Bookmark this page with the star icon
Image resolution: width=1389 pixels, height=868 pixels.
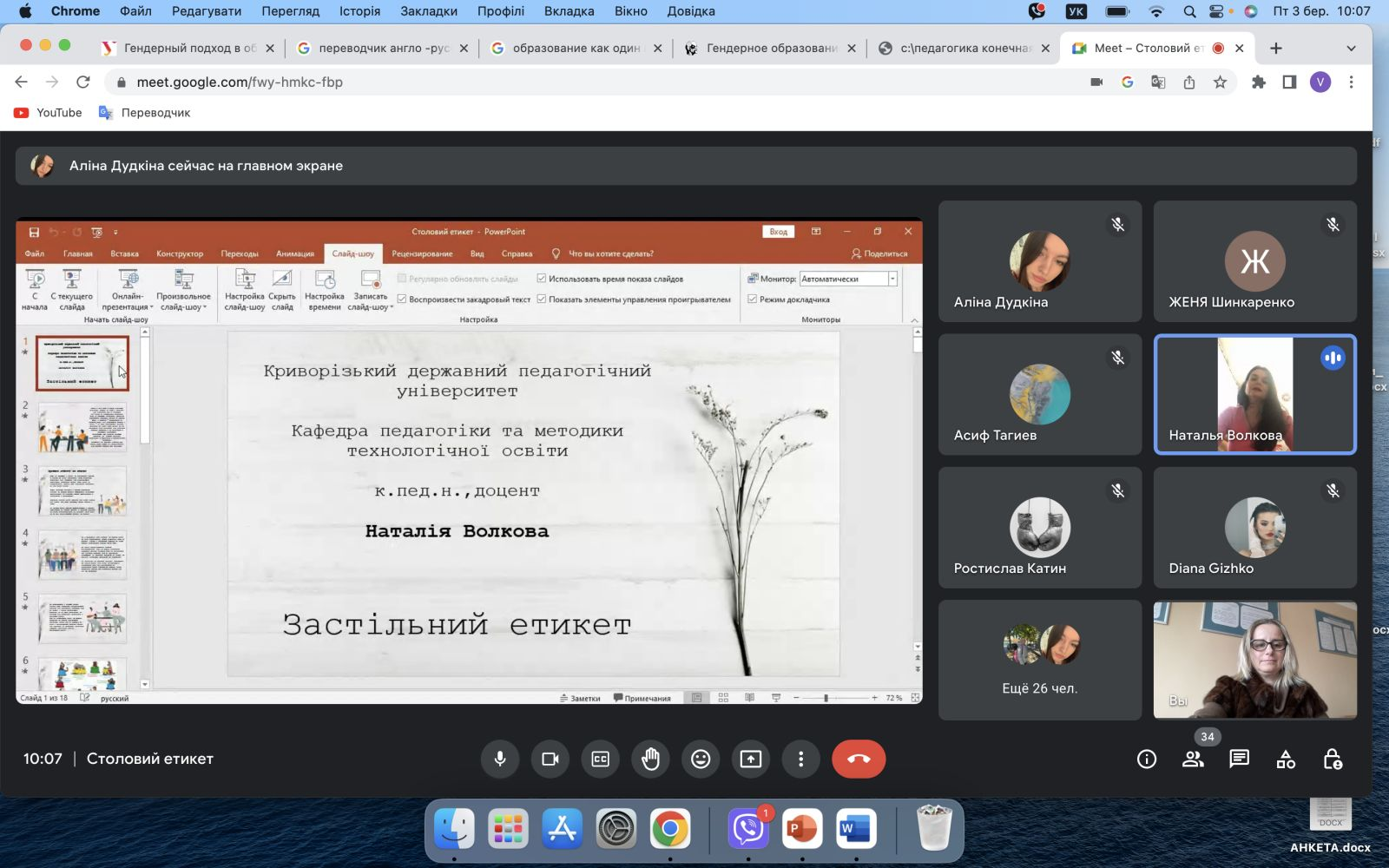(x=1220, y=82)
